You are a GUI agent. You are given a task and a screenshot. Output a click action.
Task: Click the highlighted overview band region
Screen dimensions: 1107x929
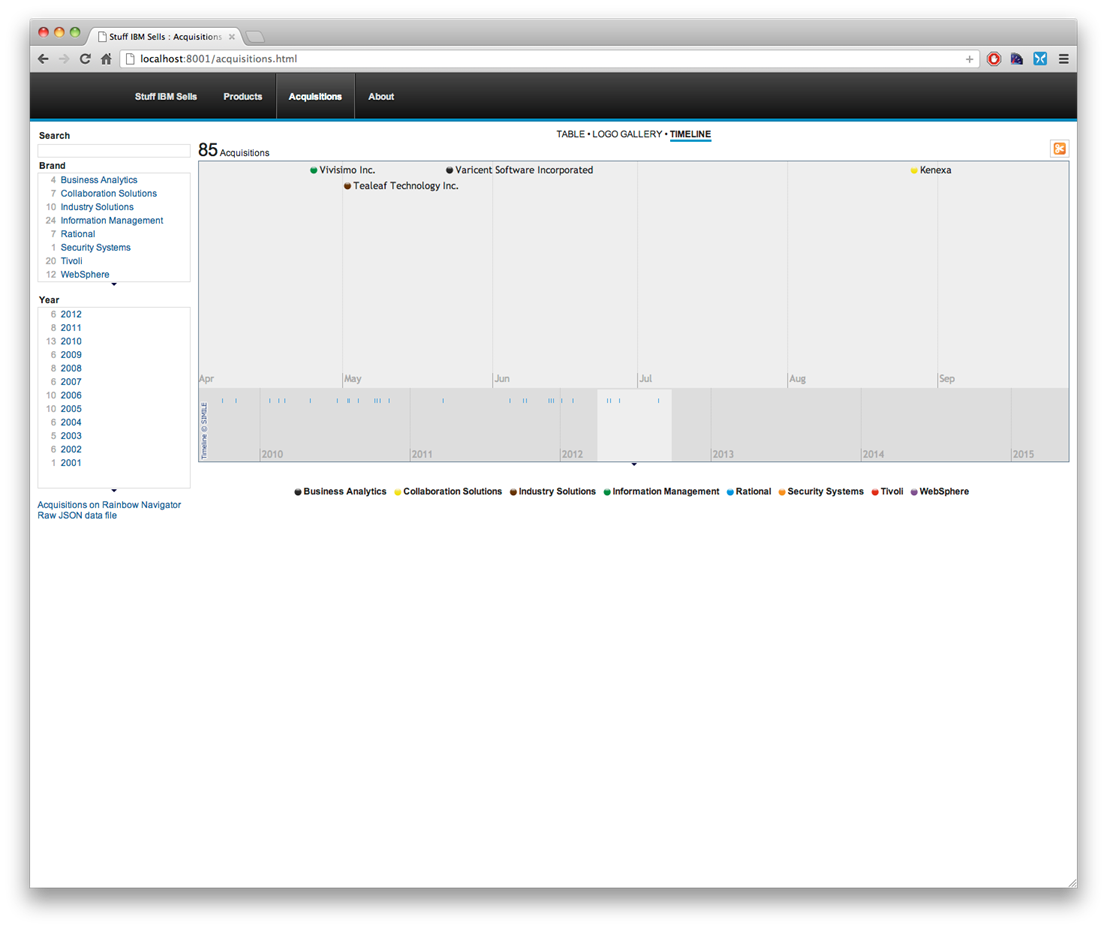click(634, 425)
